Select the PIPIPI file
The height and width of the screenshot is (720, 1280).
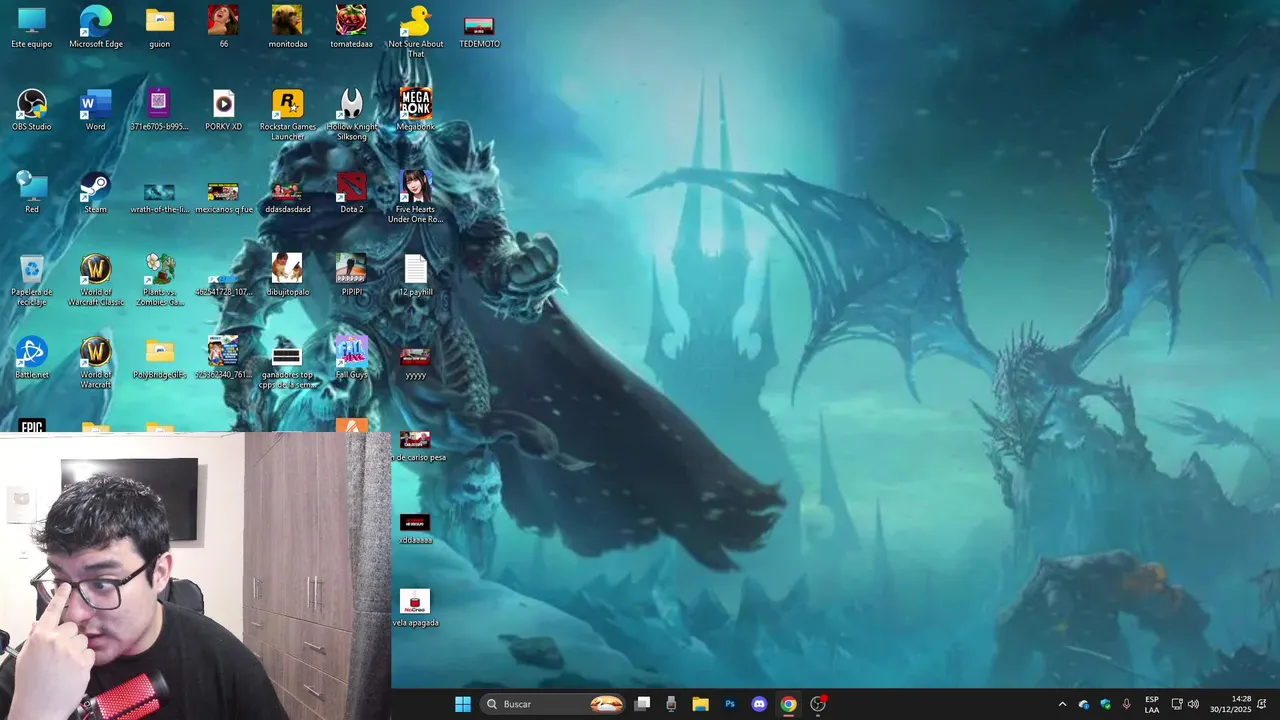coord(351,276)
